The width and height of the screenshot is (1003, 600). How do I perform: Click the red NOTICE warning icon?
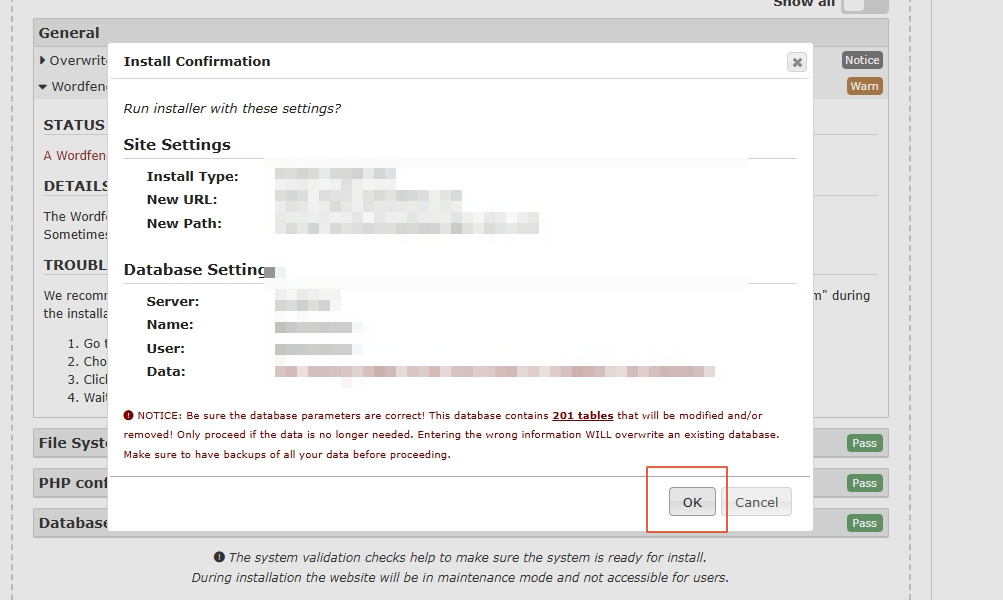tap(128, 415)
